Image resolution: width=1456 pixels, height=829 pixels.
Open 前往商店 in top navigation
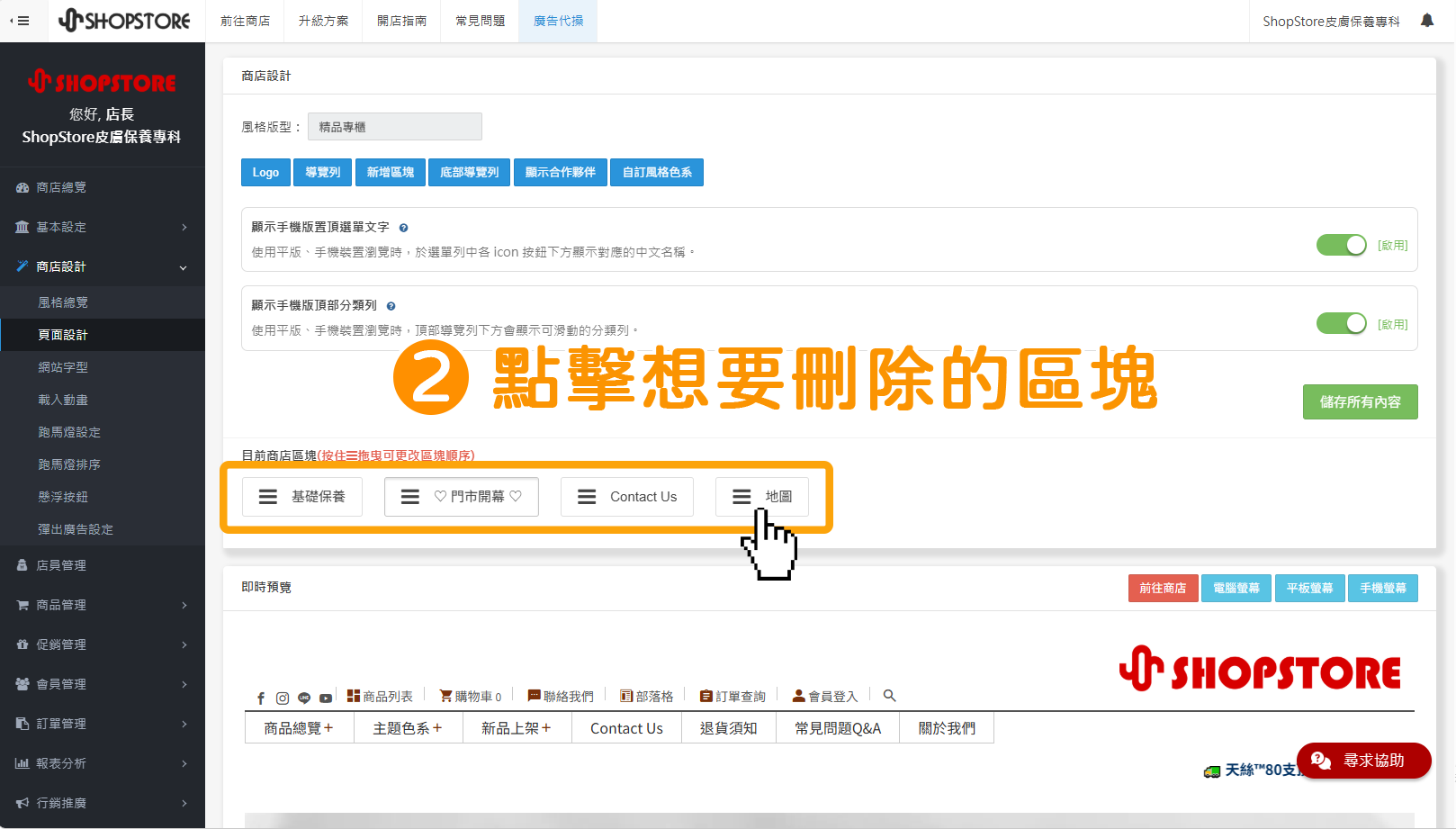click(x=245, y=21)
